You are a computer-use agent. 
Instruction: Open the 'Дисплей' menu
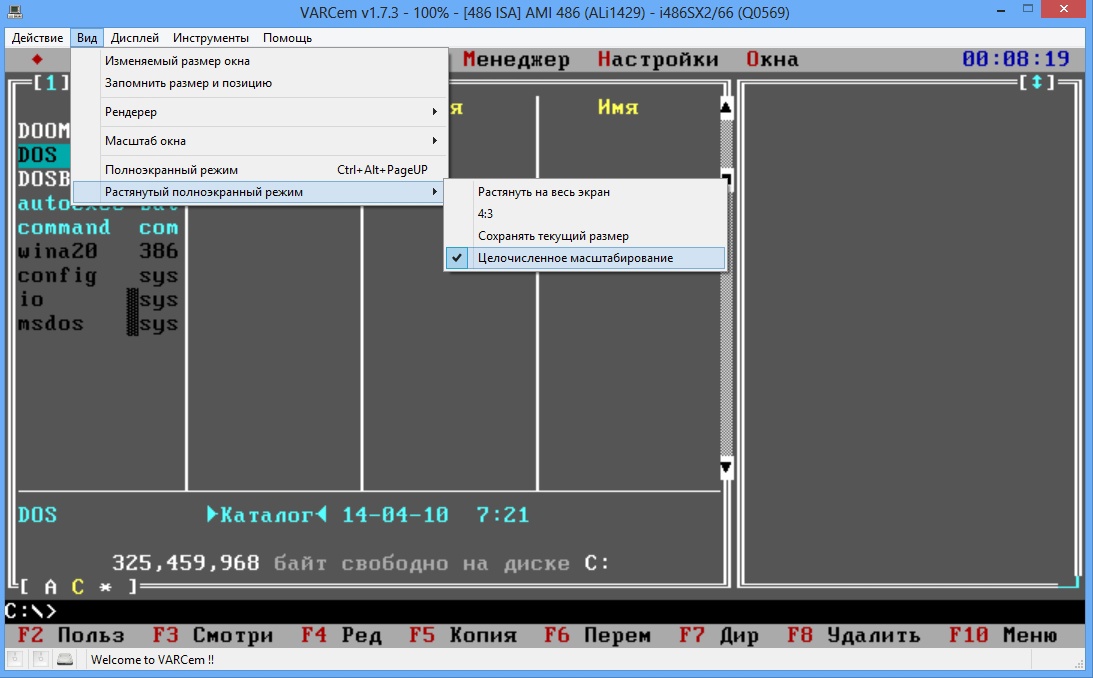(x=135, y=37)
